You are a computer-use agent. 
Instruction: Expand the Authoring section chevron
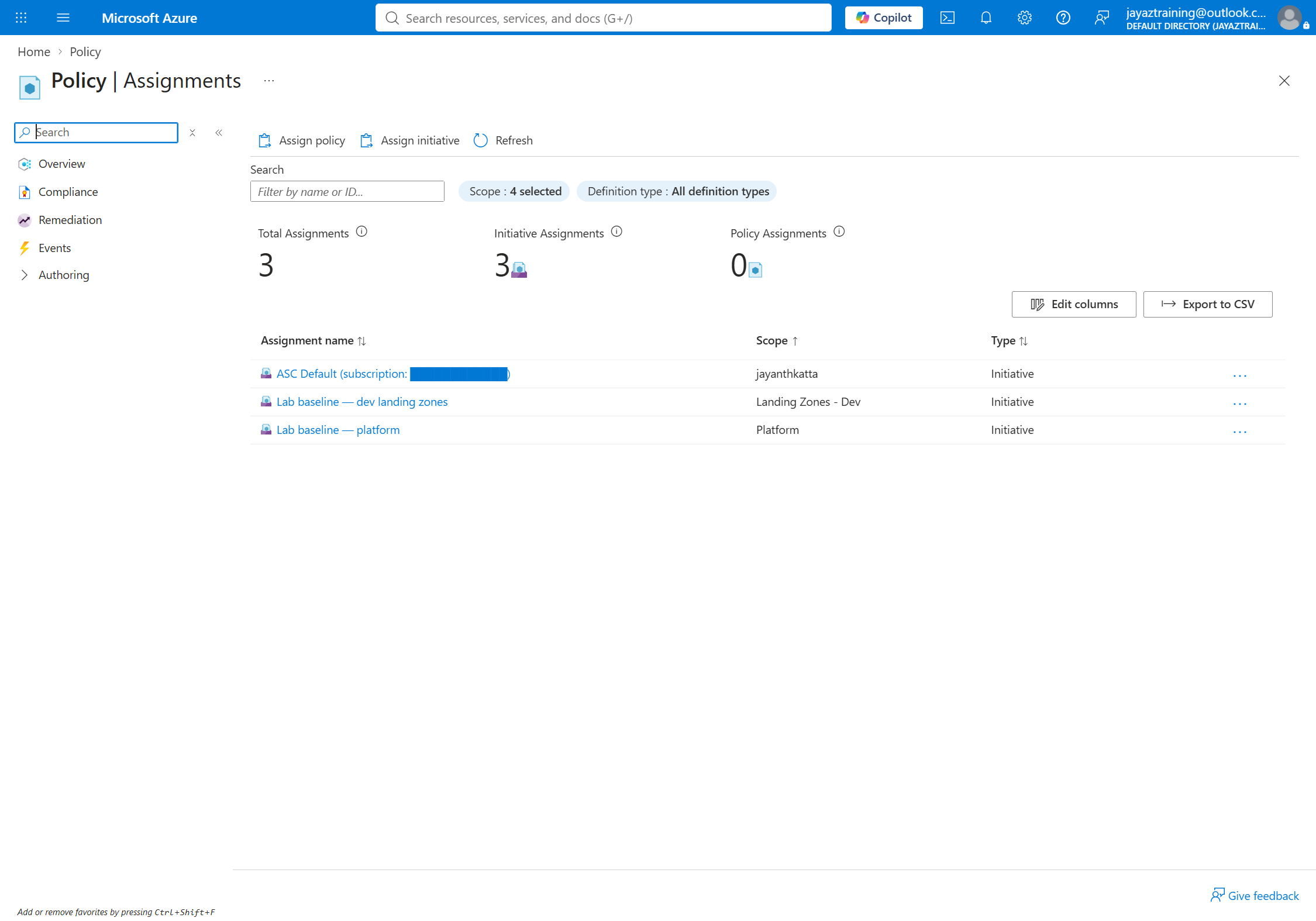click(x=24, y=275)
